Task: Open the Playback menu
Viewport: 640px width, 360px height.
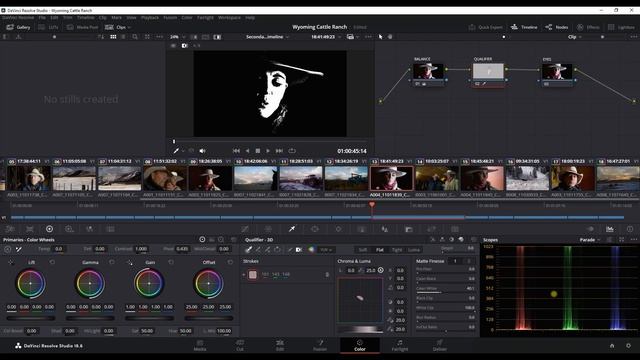Action: point(150,18)
